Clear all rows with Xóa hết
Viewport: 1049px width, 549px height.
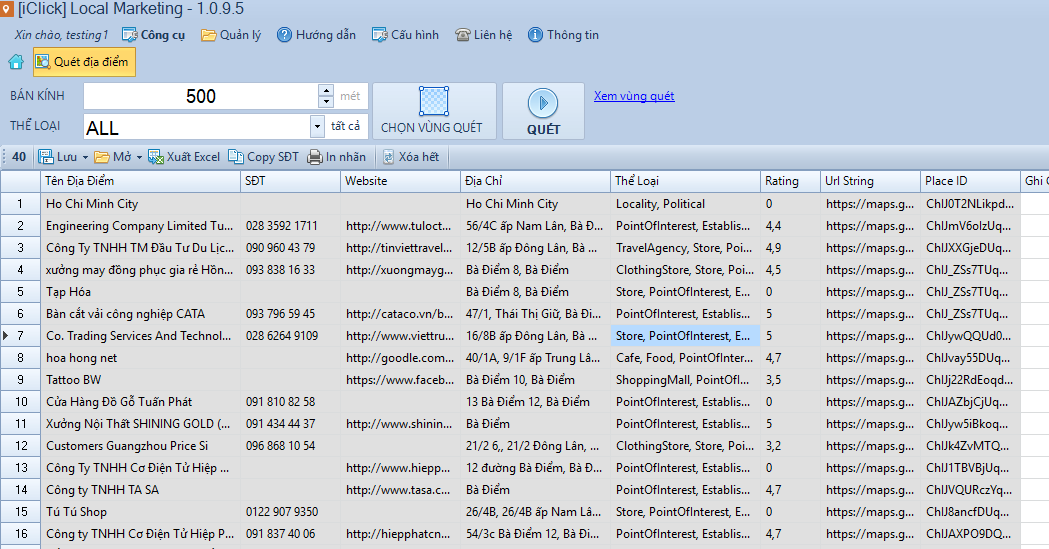pos(411,157)
